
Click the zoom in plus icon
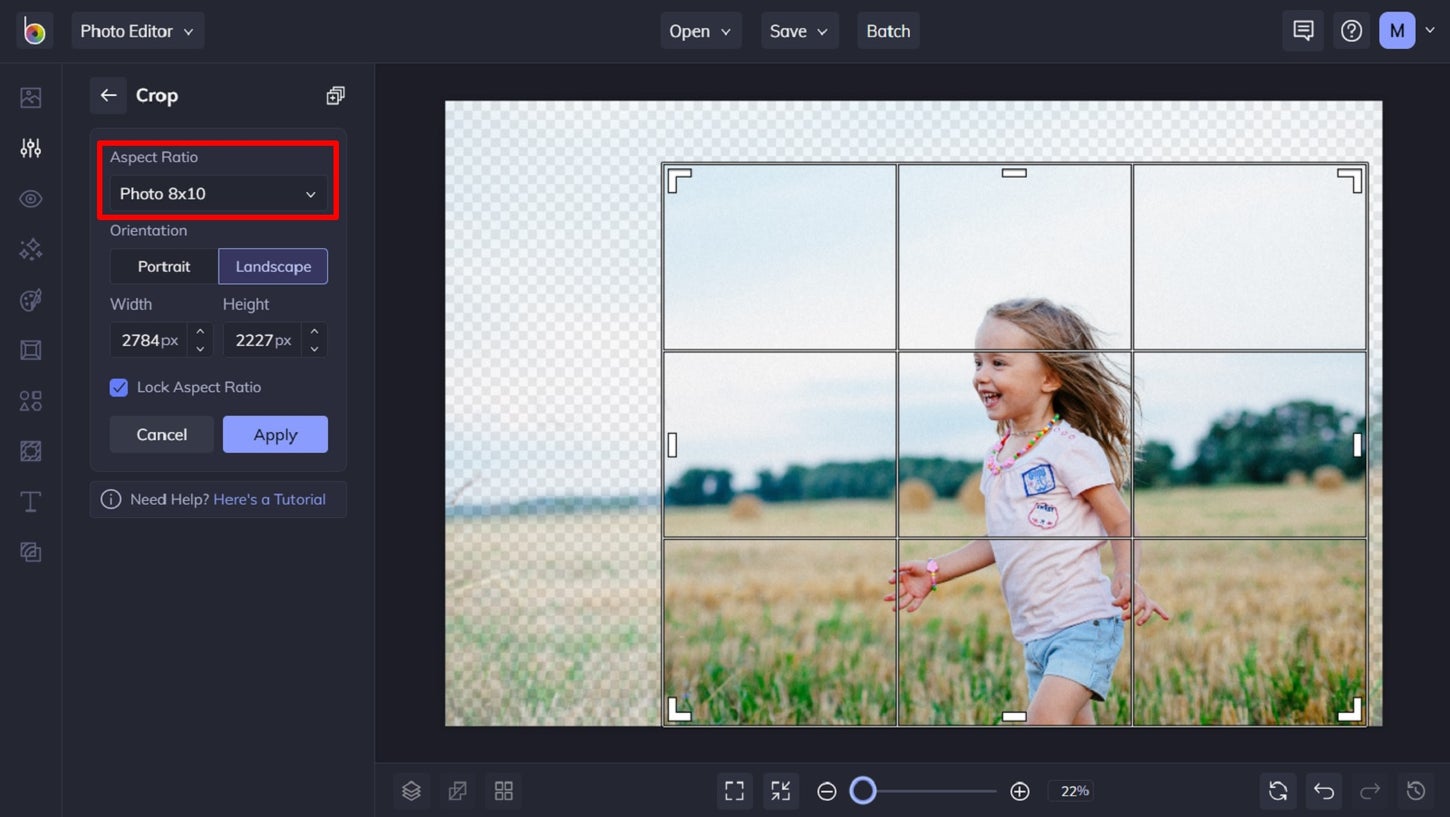(1019, 791)
